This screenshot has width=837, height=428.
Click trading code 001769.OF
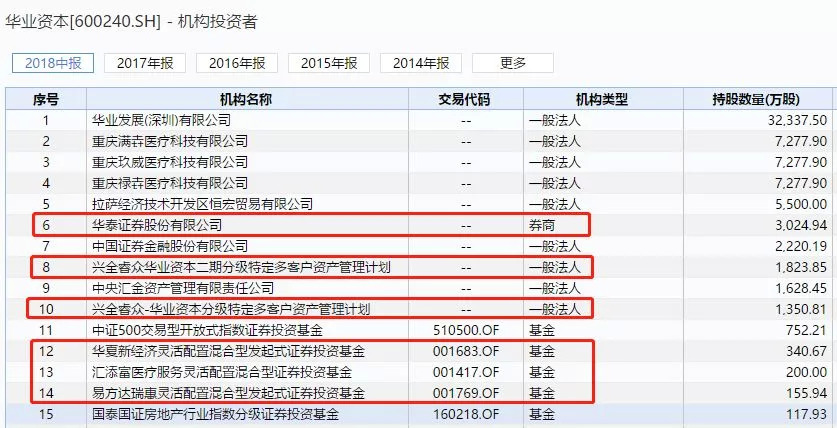click(466, 393)
